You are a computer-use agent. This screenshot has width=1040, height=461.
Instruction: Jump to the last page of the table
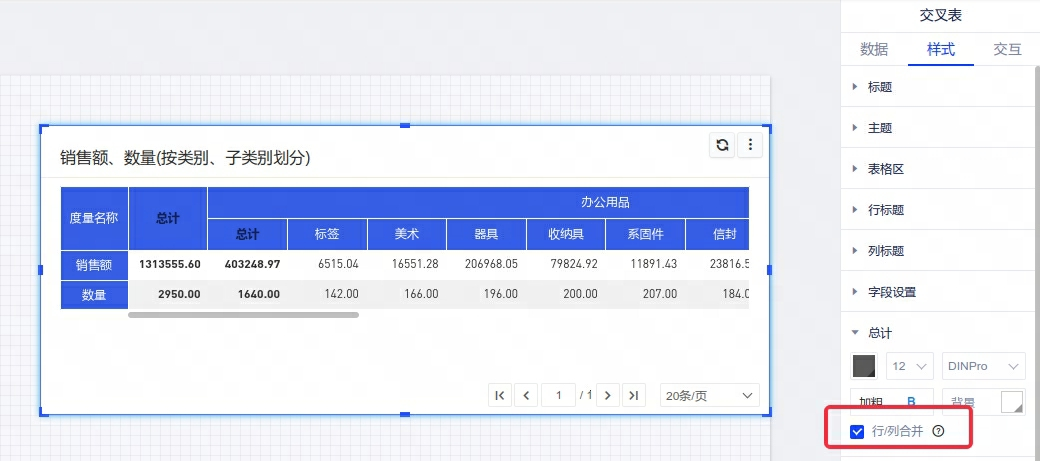632,395
